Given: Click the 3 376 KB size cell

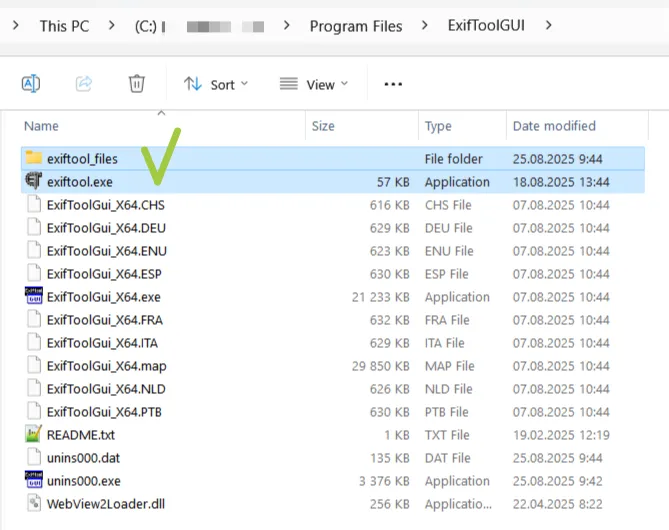Looking at the screenshot, I should 384,481.
